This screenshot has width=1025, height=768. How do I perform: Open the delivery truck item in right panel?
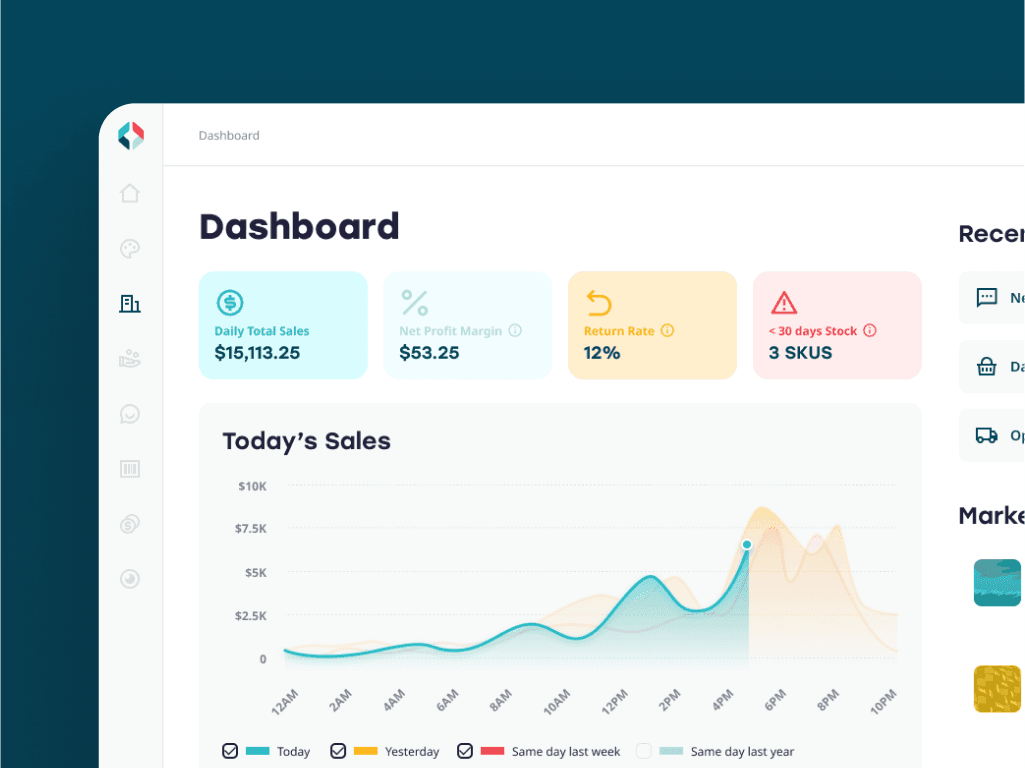click(x=988, y=435)
